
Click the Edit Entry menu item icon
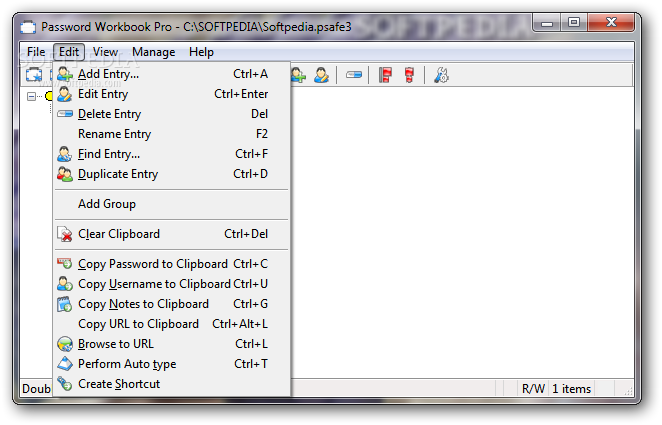tap(65, 94)
